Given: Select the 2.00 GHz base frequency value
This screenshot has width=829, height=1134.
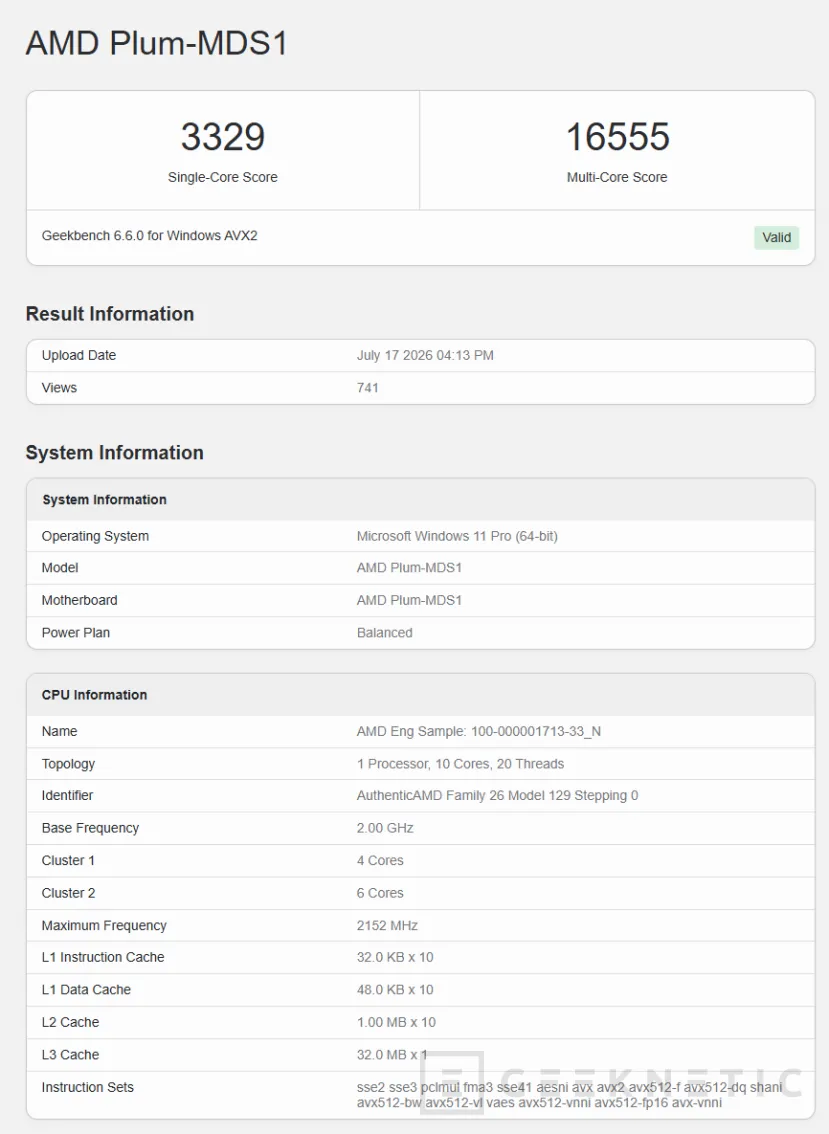Looking at the screenshot, I should [385, 828].
